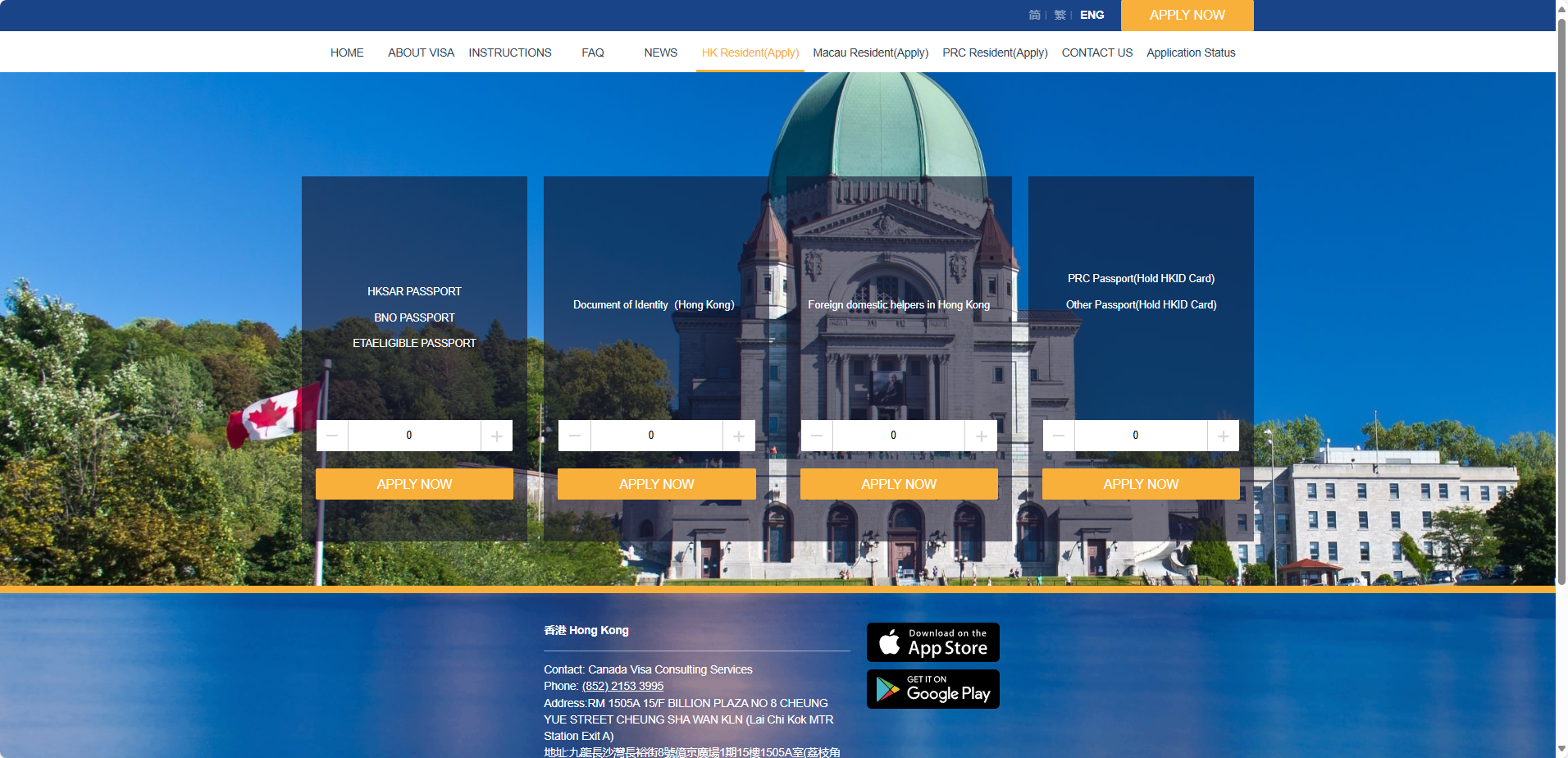This screenshot has width=1568, height=758.
Task: Click APPLY NOW under HKSAR PASSPORT card
Action: tap(414, 484)
